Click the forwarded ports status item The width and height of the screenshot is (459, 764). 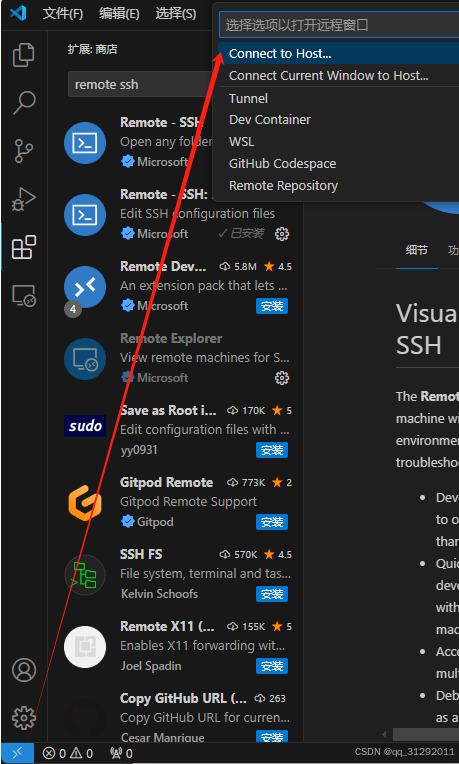[121, 754]
